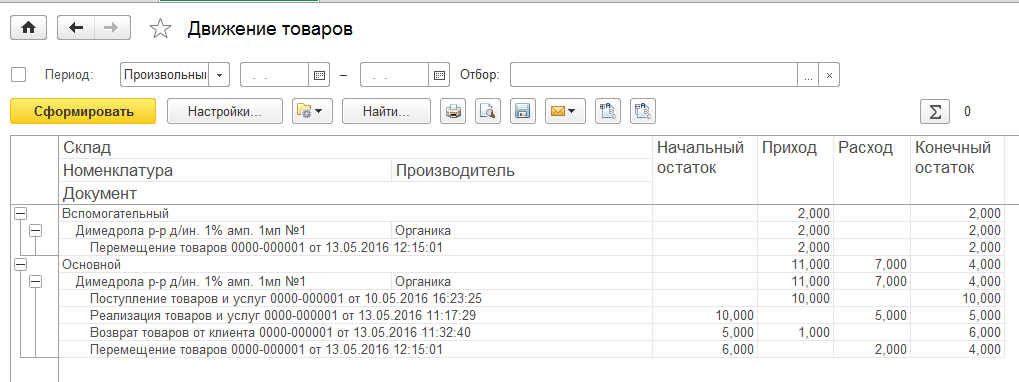
Task: Collapse the Основной warehouse group
Action: point(20,264)
